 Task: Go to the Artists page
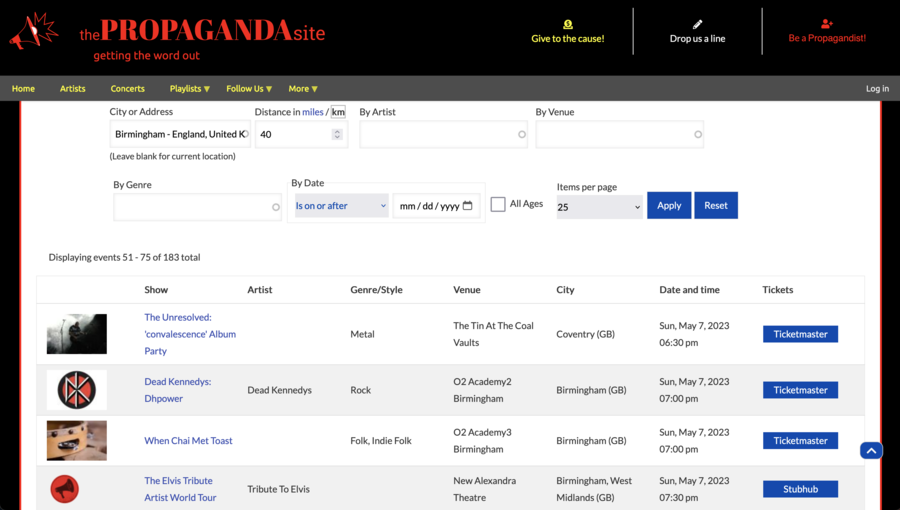(x=72, y=89)
